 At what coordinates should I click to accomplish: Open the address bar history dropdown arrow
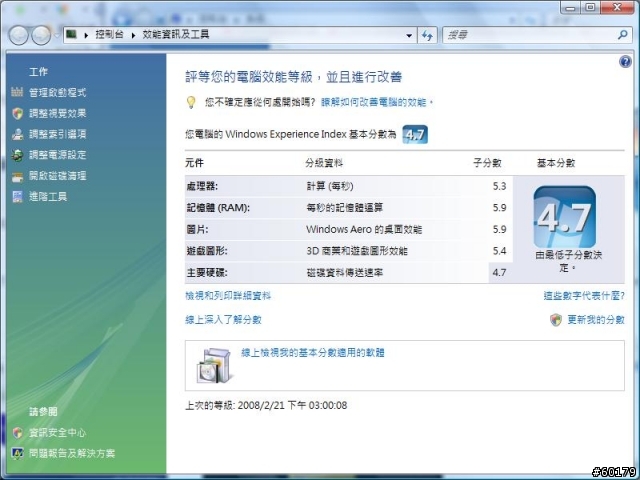point(409,36)
